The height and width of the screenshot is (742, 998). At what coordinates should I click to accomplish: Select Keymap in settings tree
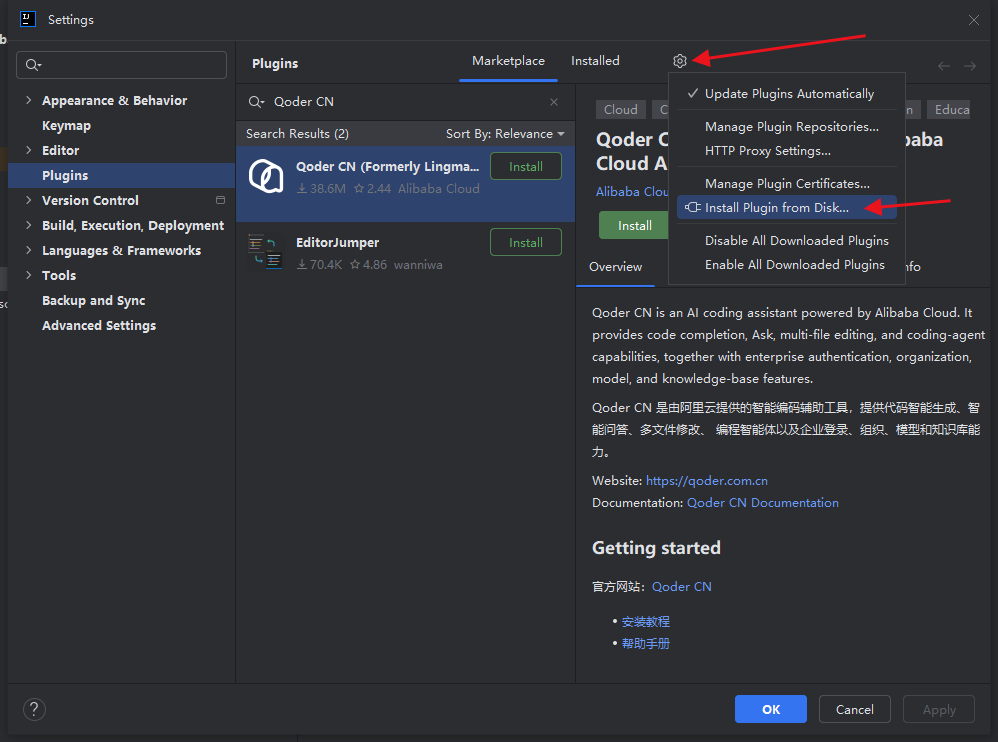tap(66, 125)
